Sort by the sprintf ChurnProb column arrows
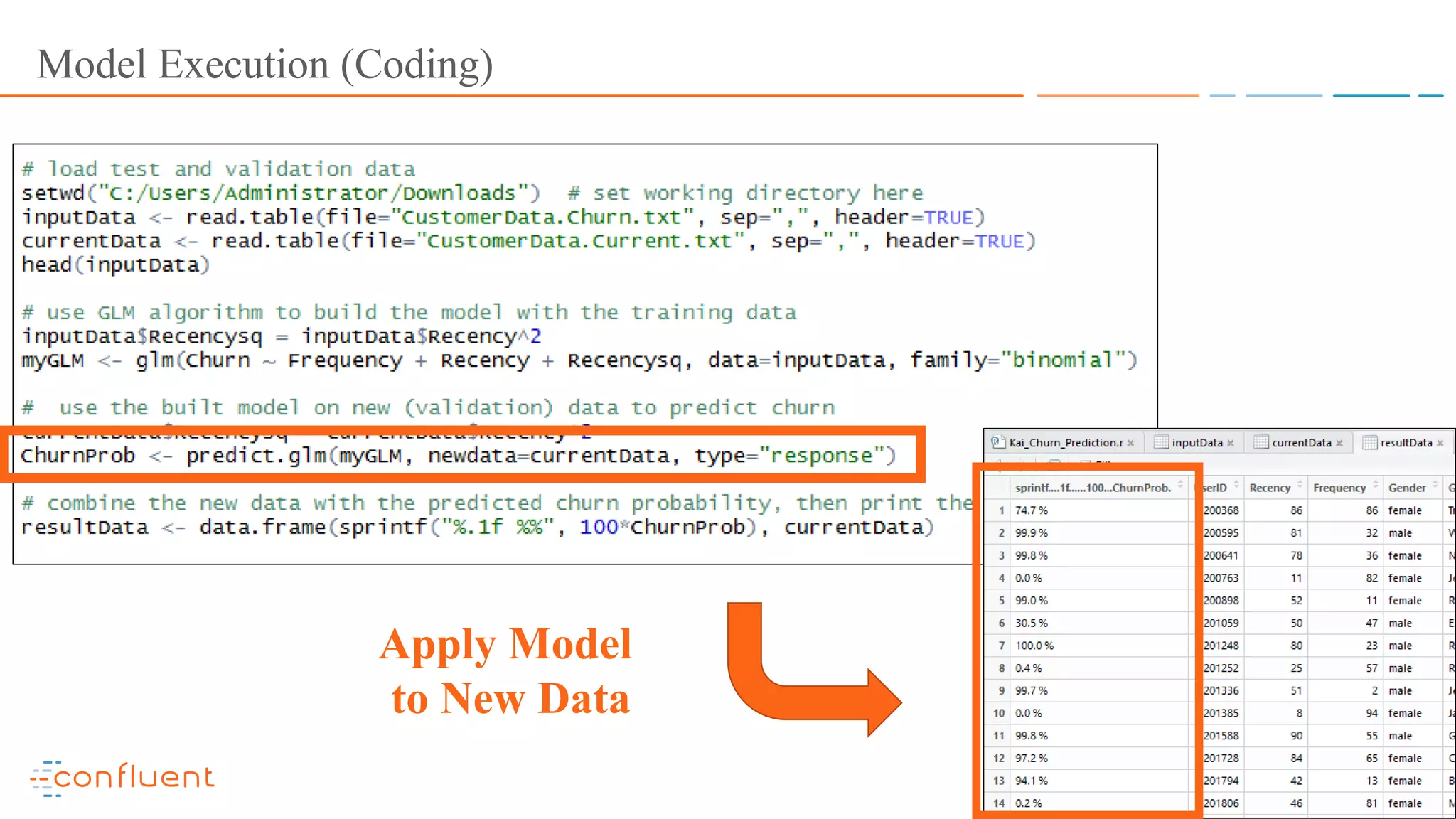This screenshot has height=819, width=1456. click(1181, 485)
